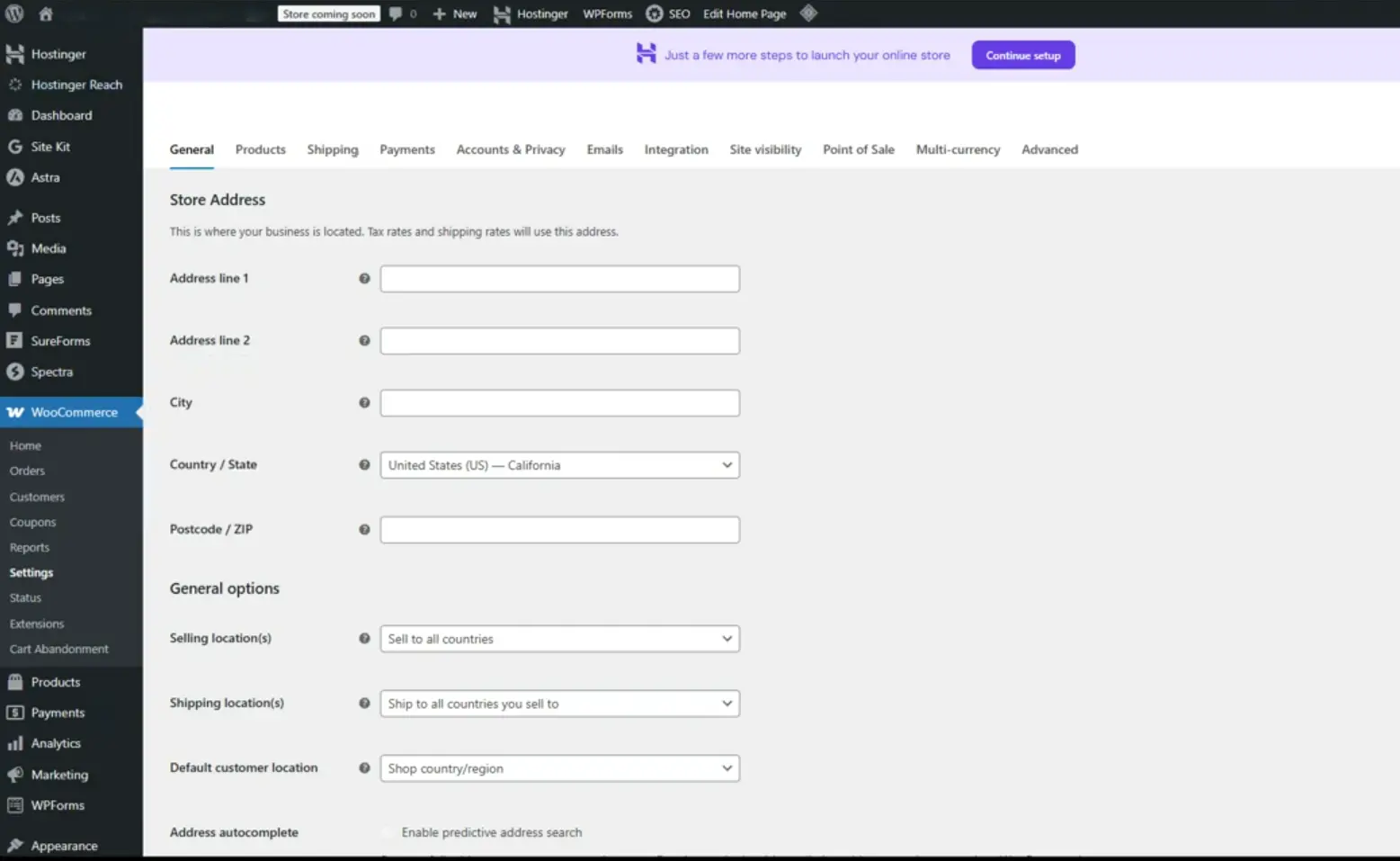Click the Continue setup button

[1023, 55]
